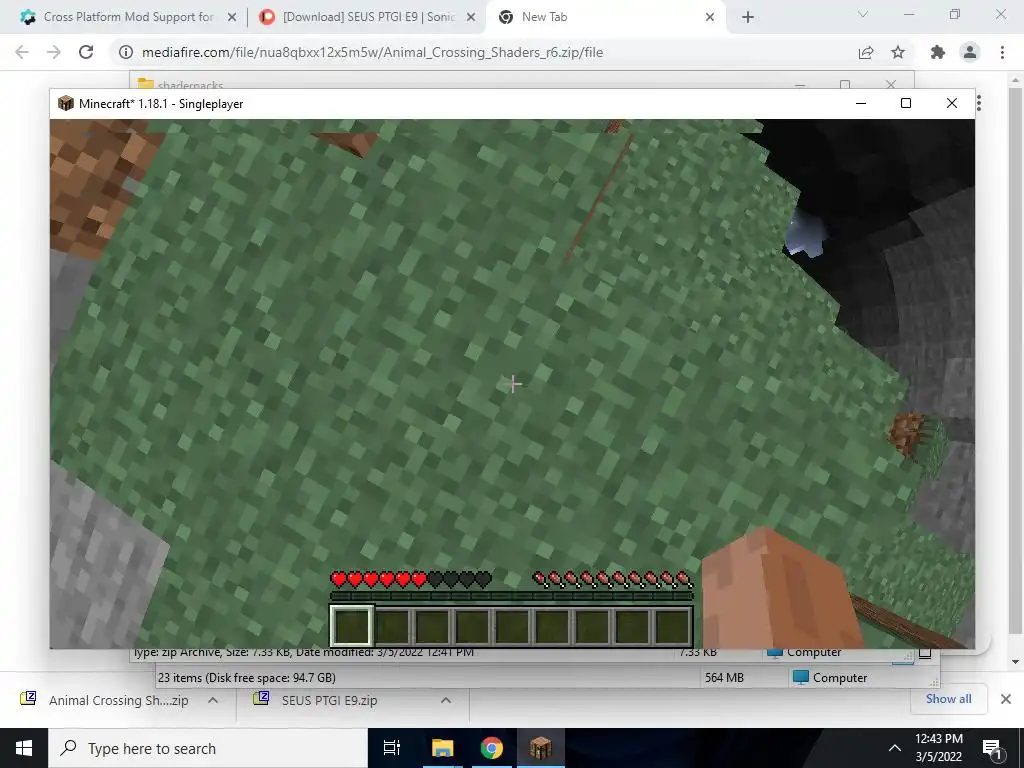The image size is (1024, 768).
Task: Open Task View on taskbar
Action: point(392,748)
